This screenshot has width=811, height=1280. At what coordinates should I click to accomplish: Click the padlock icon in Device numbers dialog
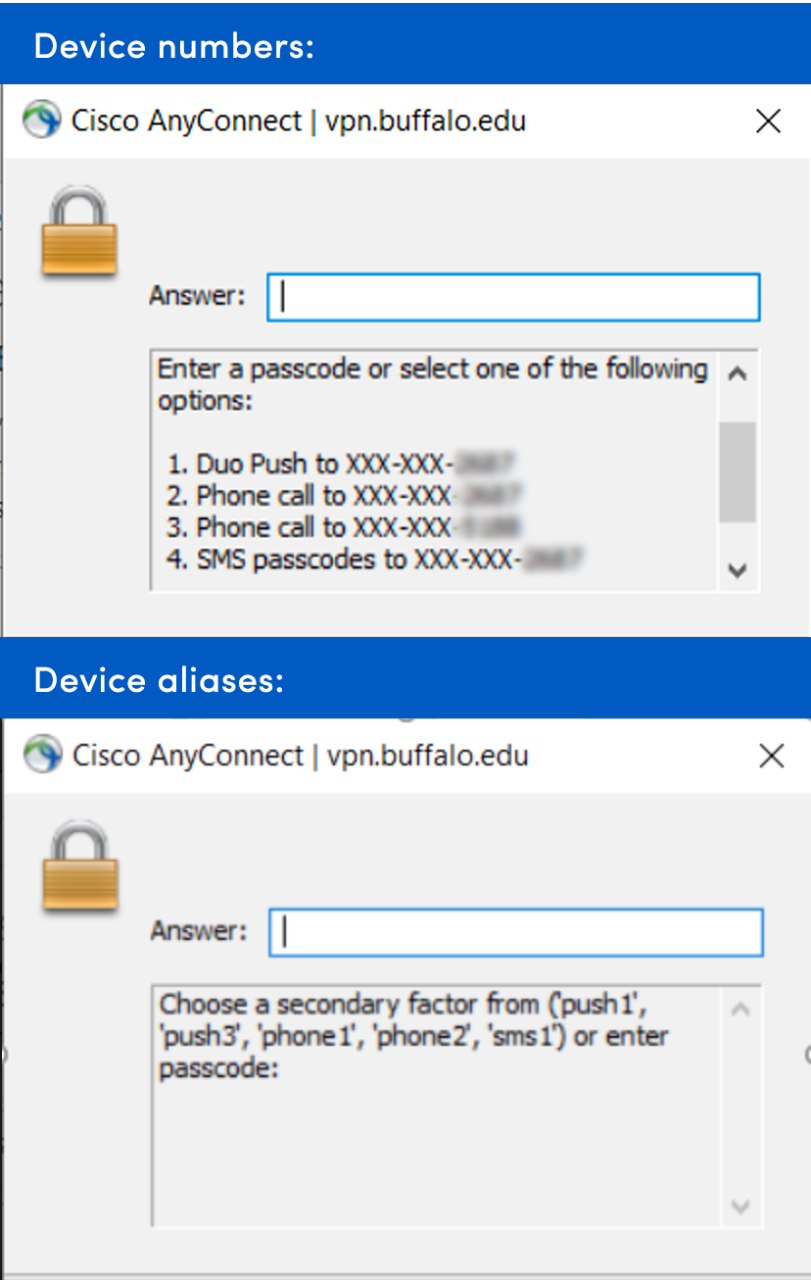point(79,233)
